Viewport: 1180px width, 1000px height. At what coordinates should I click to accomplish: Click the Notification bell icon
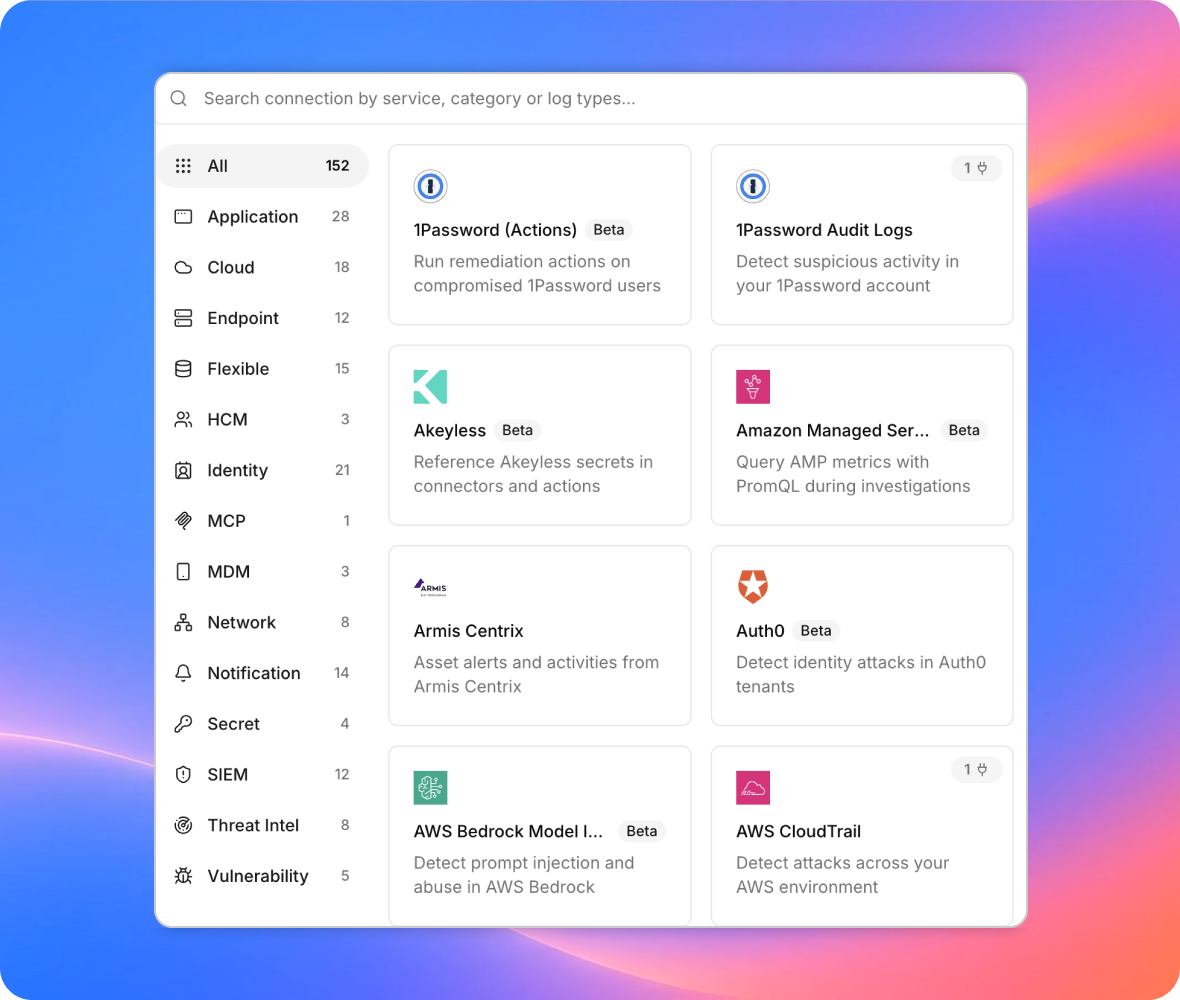[183, 673]
